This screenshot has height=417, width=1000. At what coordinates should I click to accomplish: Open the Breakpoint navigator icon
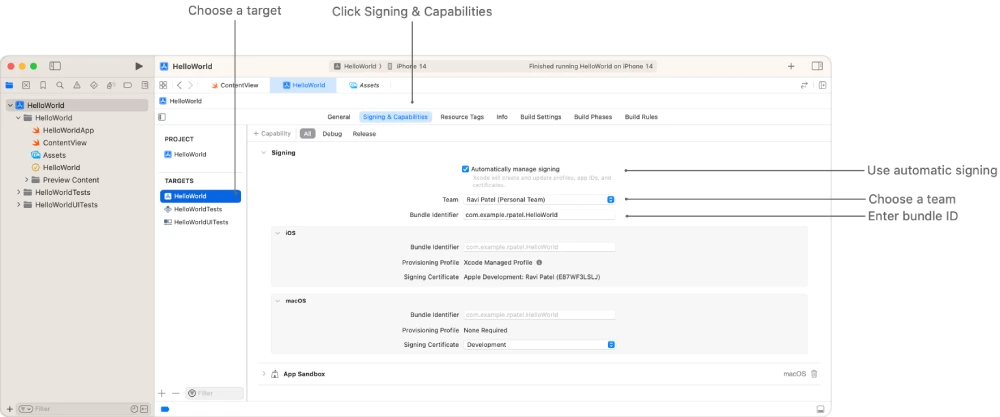click(x=128, y=85)
